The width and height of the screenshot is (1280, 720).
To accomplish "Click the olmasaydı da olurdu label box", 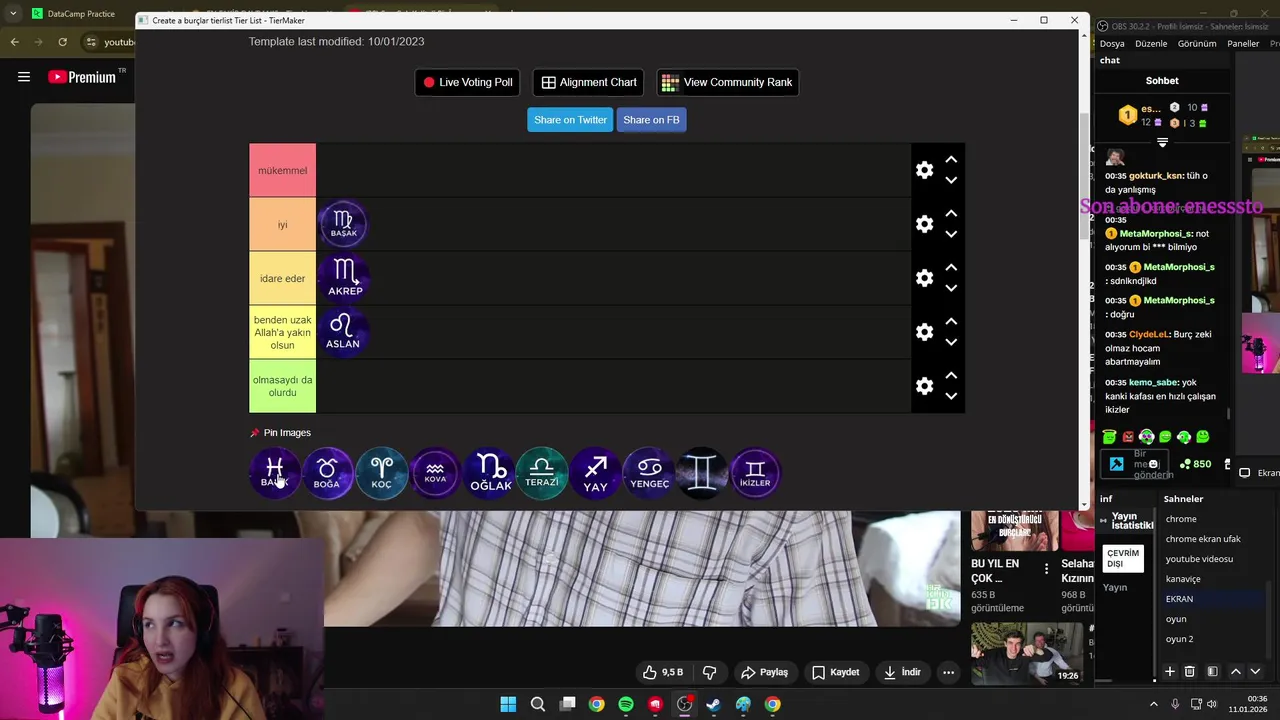I will (282, 386).
